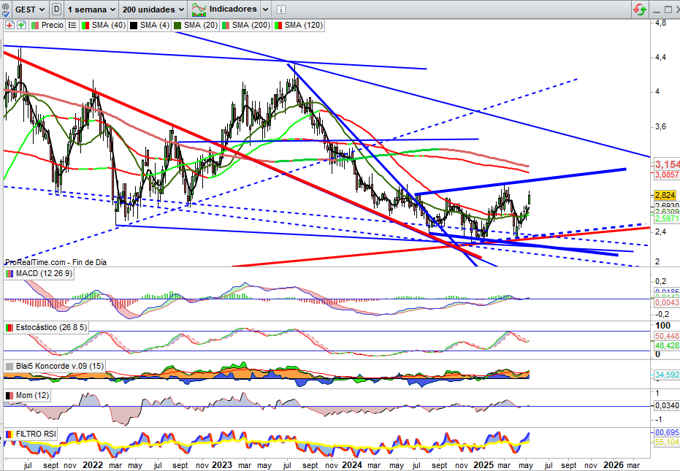The width and height of the screenshot is (680, 471).
Task: Click the dark green SMA (20) swatch
Action: pos(177,26)
